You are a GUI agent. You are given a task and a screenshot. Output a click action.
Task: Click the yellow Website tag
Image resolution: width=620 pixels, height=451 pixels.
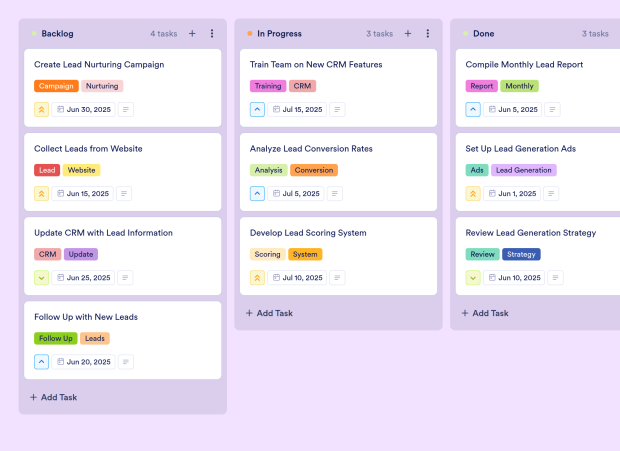tap(81, 170)
